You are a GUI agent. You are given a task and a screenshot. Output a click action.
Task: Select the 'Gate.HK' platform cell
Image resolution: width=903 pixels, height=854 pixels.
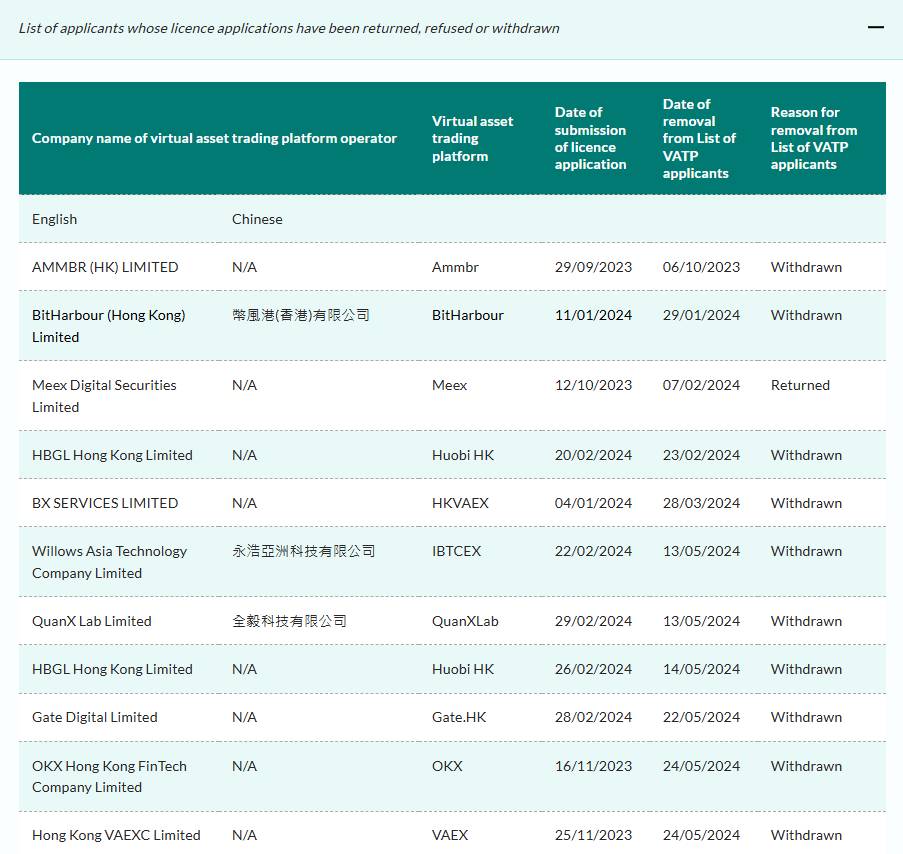coord(459,718)
